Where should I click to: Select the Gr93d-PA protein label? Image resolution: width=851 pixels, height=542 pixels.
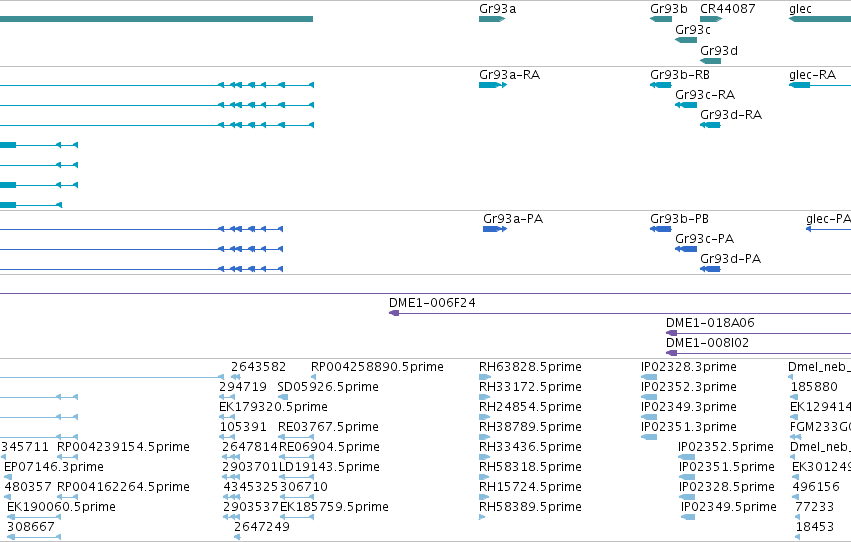pyautogui.click(x=730, y=259)
